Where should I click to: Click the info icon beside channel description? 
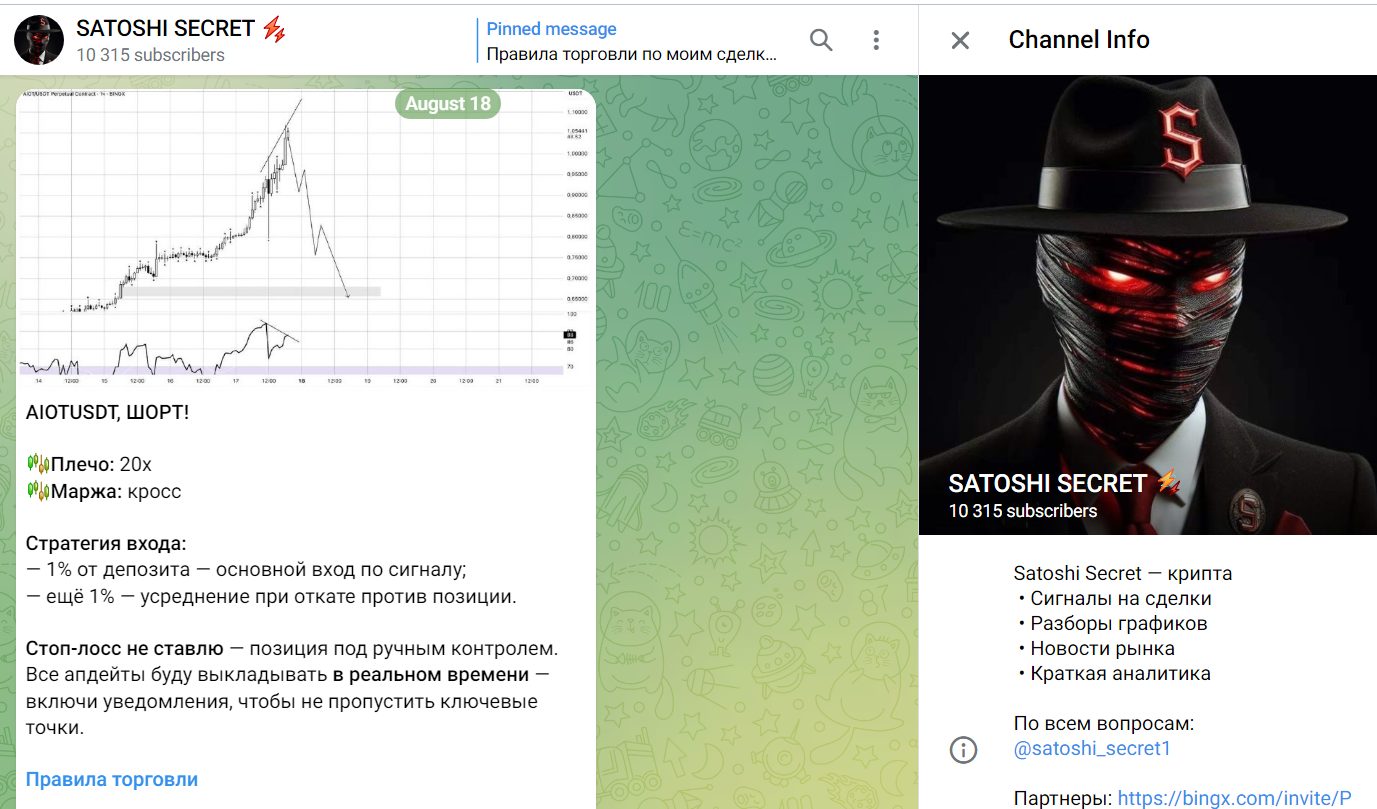tap(962, 750)
